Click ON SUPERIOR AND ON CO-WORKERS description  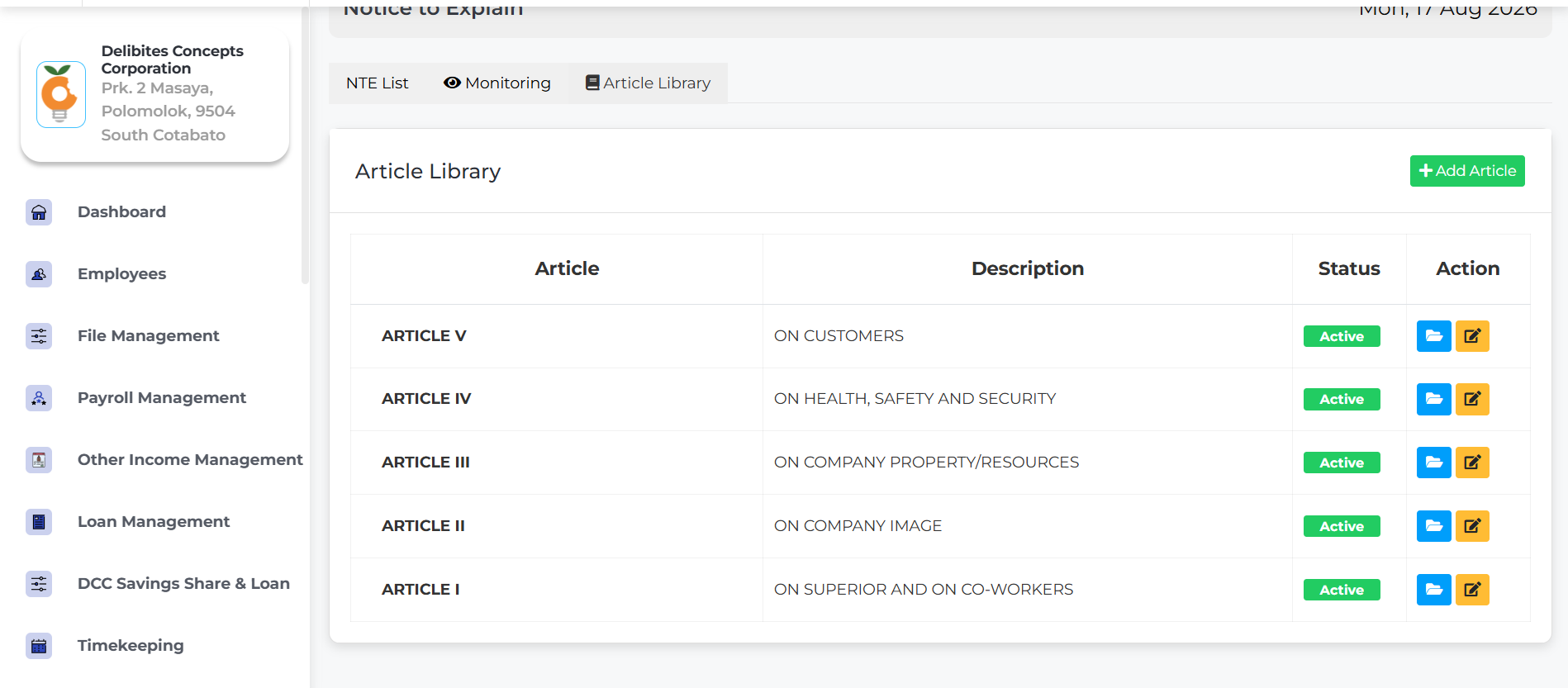click(x=924, y=590)
